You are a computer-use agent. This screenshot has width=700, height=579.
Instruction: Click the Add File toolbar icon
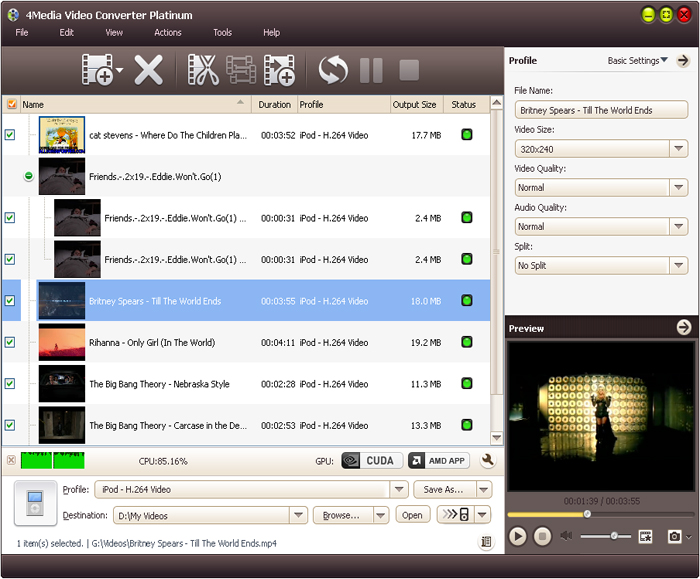click(x=97, y=70)
